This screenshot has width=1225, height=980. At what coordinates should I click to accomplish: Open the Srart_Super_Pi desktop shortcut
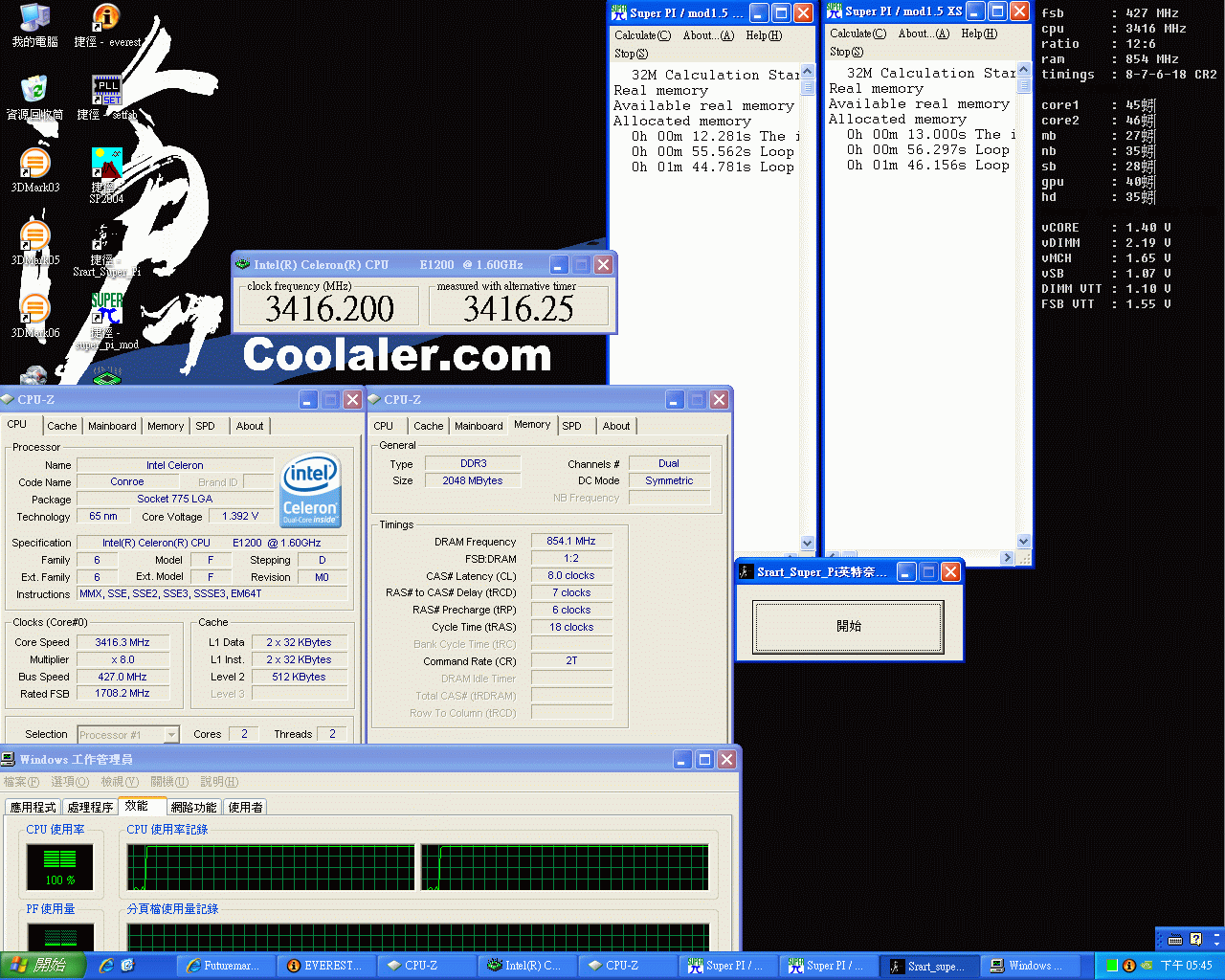click(x=106, y=249)
